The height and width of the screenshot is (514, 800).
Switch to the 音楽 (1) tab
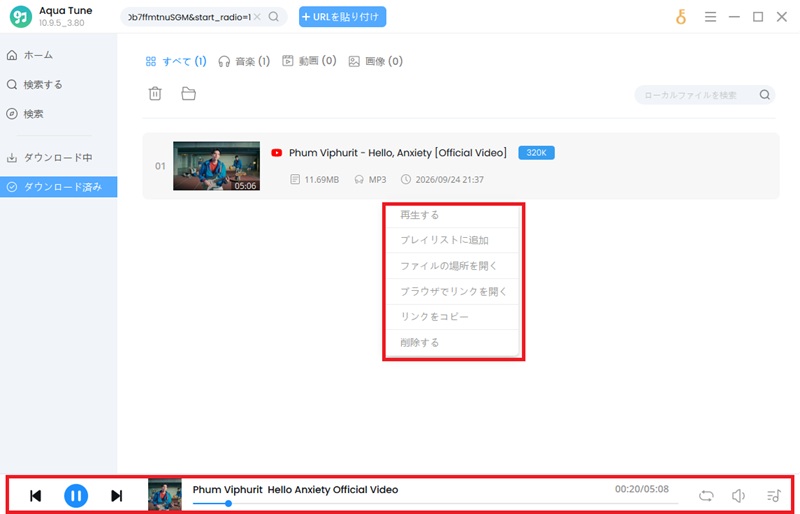coord(244,61)
